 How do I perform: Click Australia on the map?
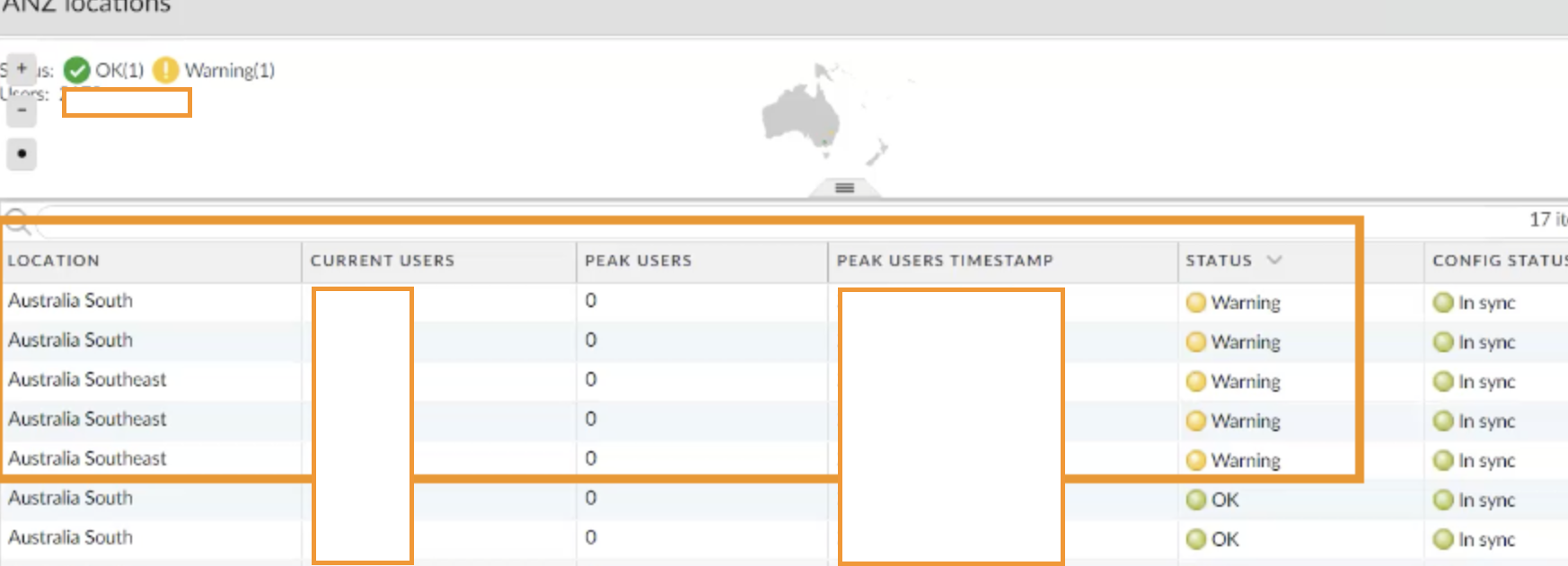pyautogui.click(x=801, y=117)
